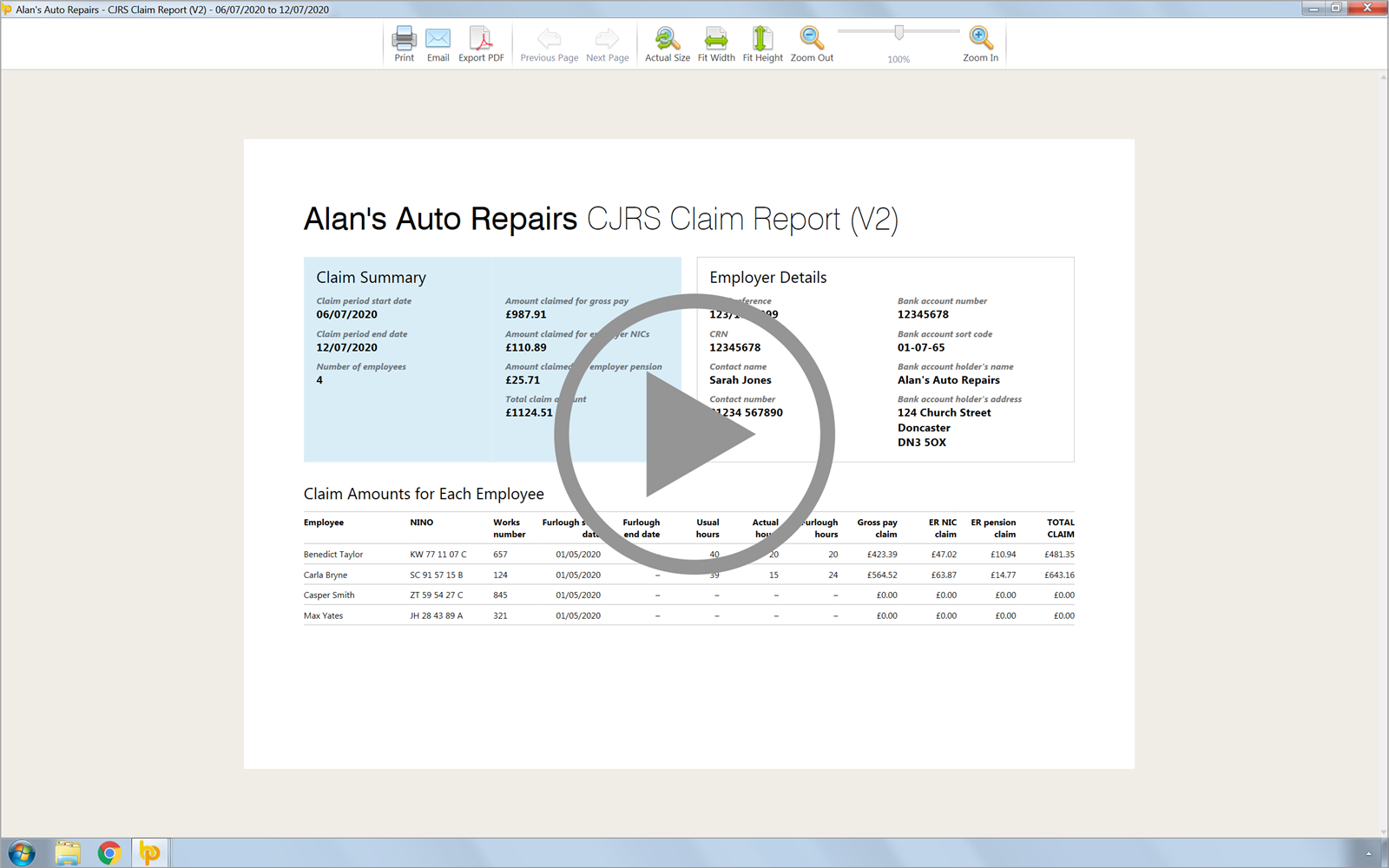Set view to Actual Size
The width and height of the screenshot is (1389, 868).
(667, 43)
